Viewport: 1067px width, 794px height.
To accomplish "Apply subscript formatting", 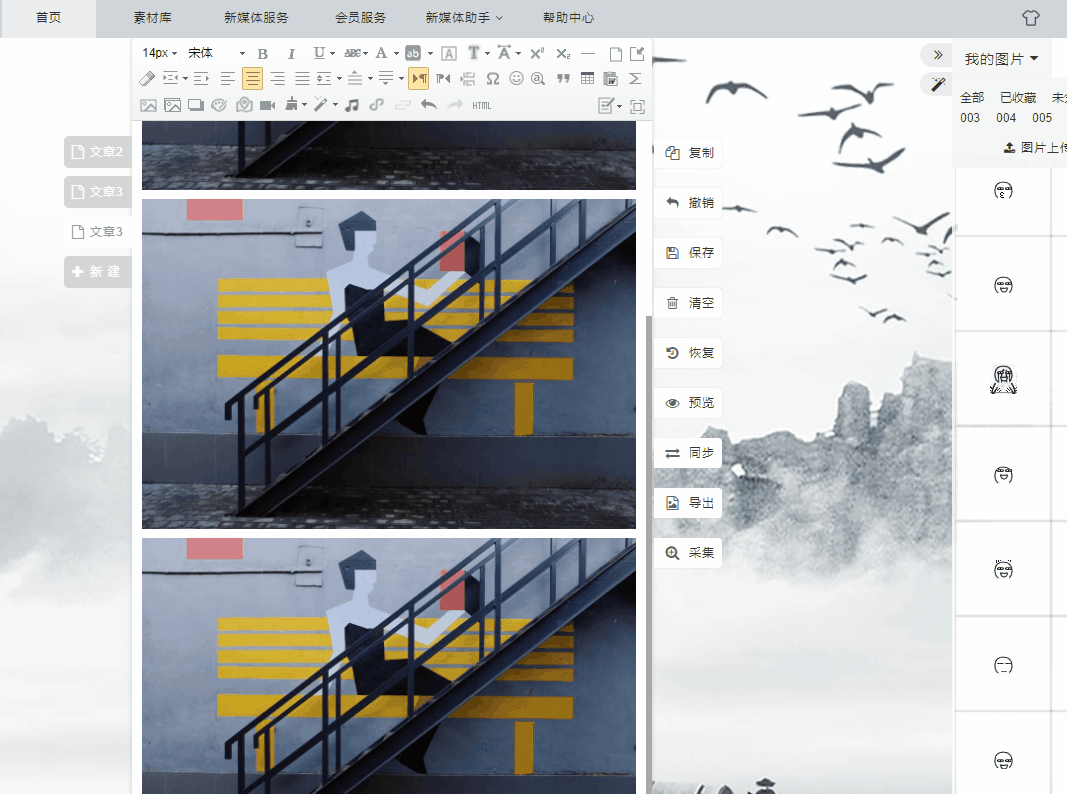I will [563, 54].
